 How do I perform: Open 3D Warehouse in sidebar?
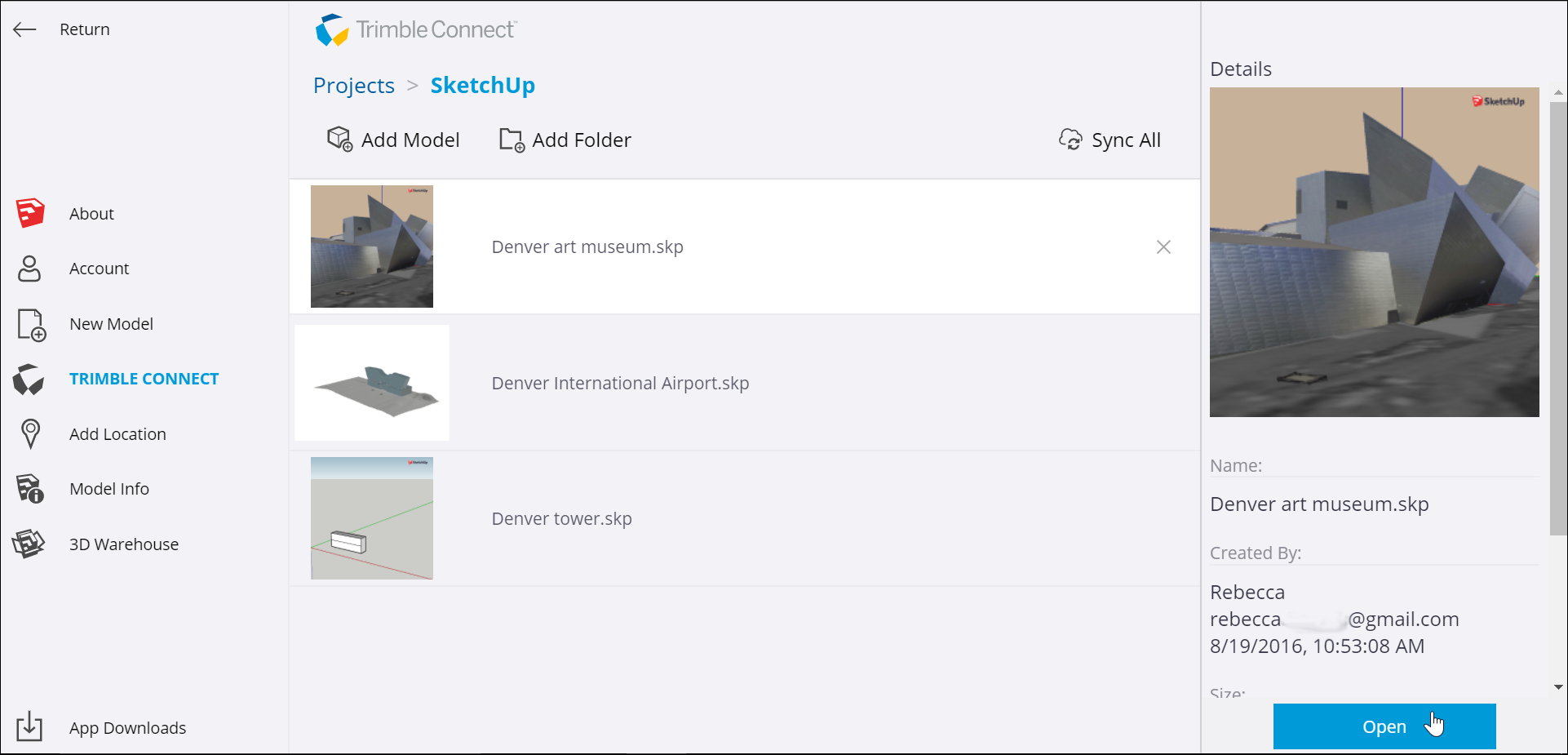pyautogui.click(x=124, y=544)
